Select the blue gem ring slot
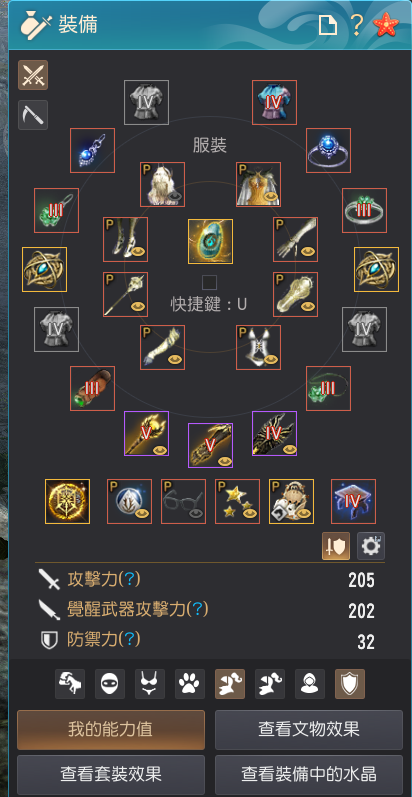 click(328, 150)
